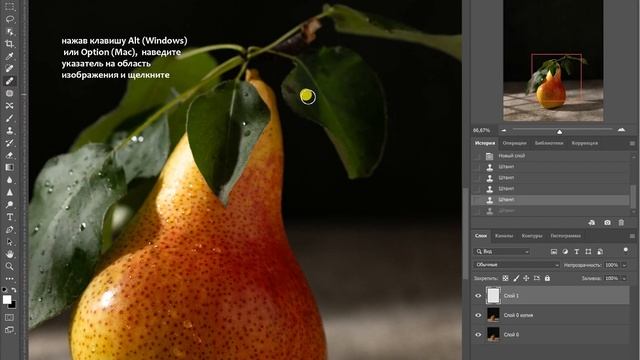The width and height of the screenshot is (640, 360).
Task: Select the Gradient tool
Action: pyautogui.click(x=9, y=167)
